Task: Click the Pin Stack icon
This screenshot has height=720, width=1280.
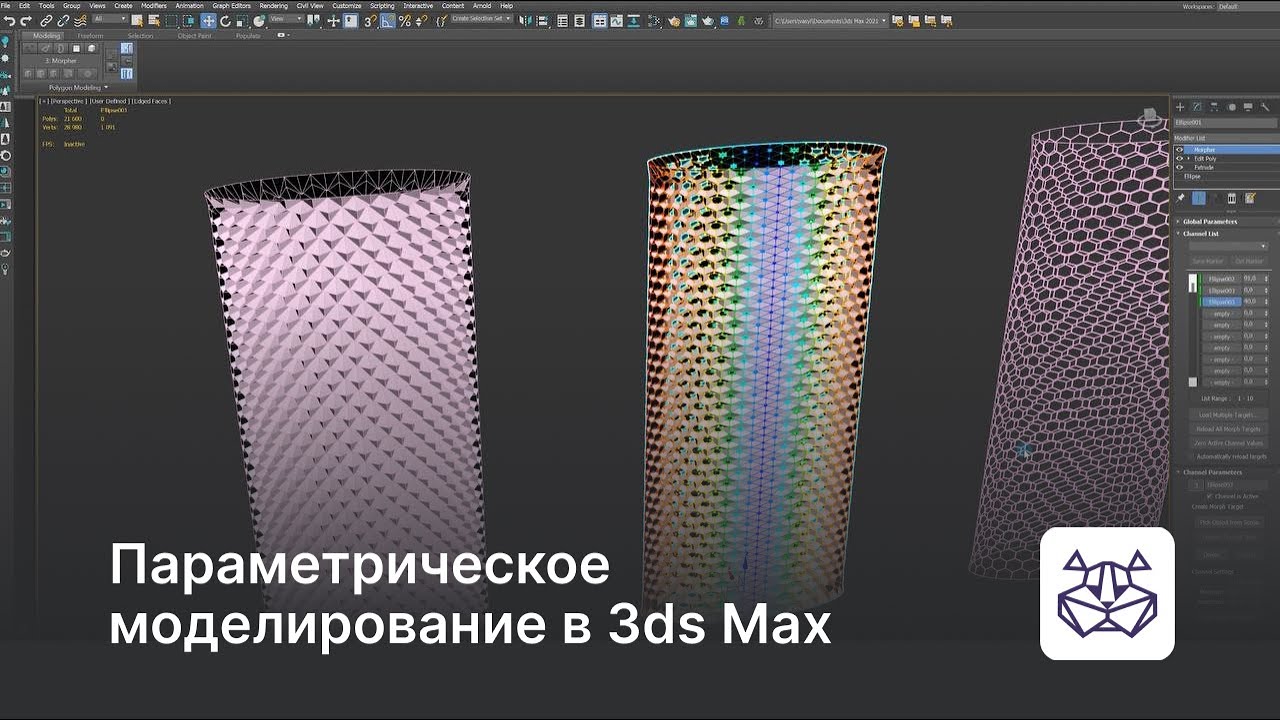Action: (x=1180, y=198)
